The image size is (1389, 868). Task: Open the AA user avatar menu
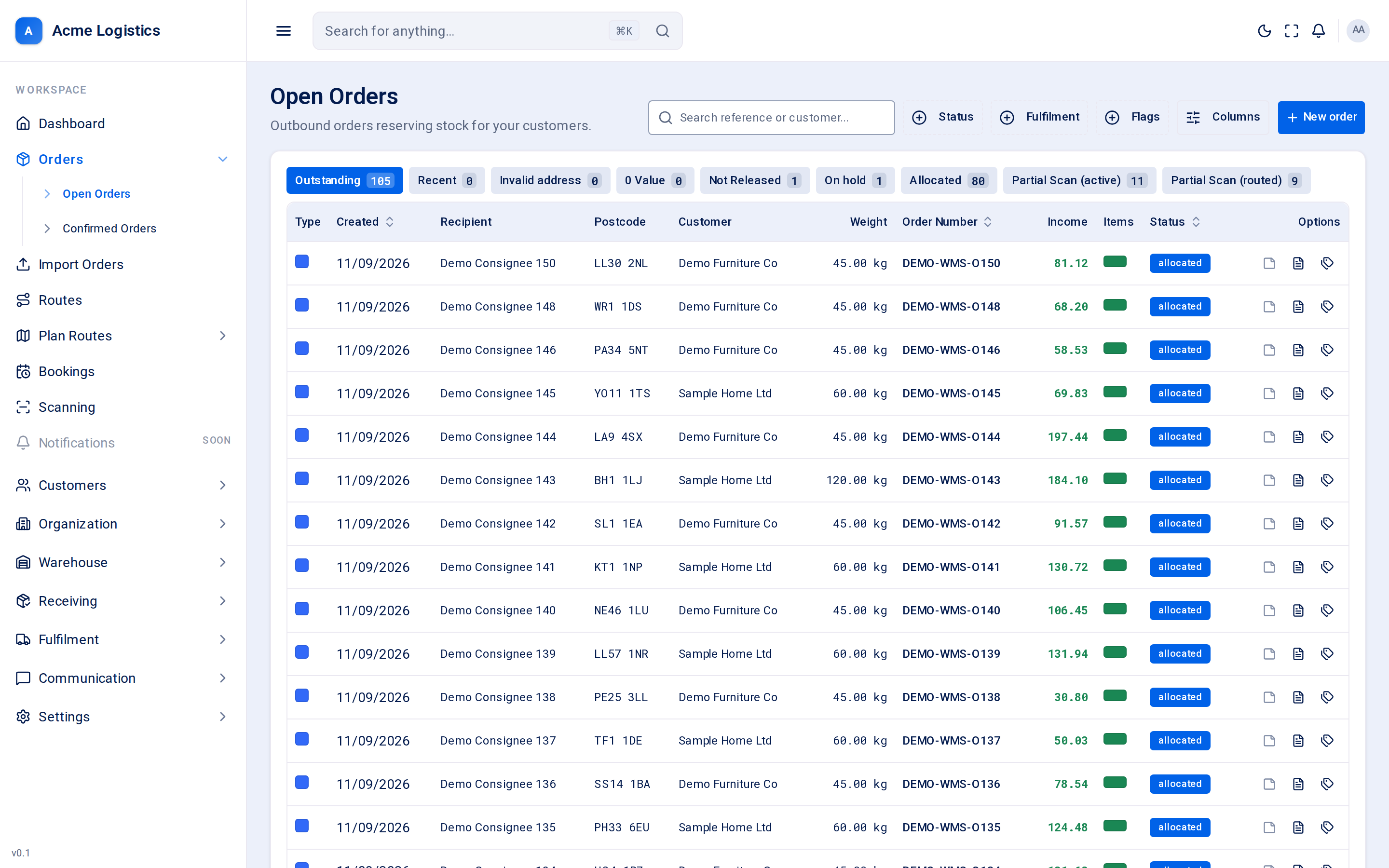pyautogui.click(x=1358, y=30)
